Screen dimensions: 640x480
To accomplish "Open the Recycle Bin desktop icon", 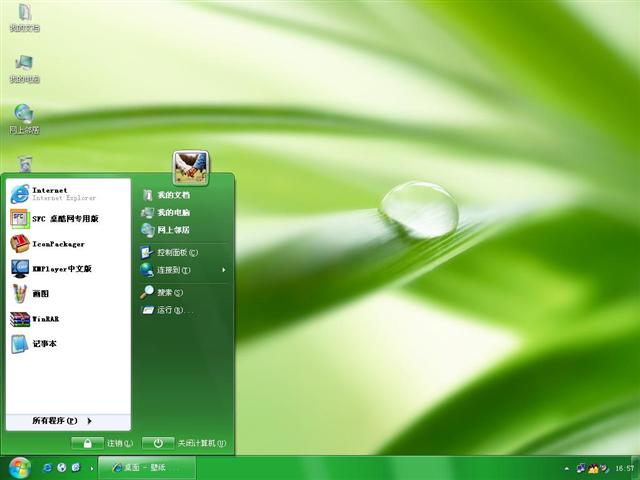I will tap(24, 164).
